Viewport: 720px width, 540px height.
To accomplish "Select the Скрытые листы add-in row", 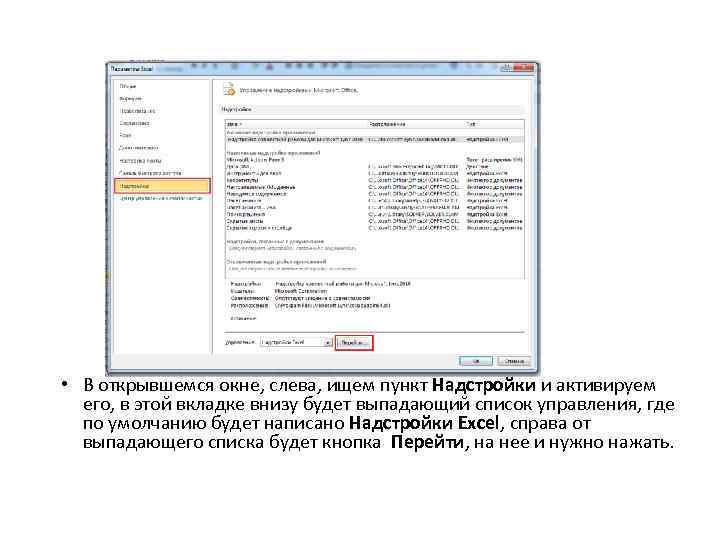I will tap(375, 221).
